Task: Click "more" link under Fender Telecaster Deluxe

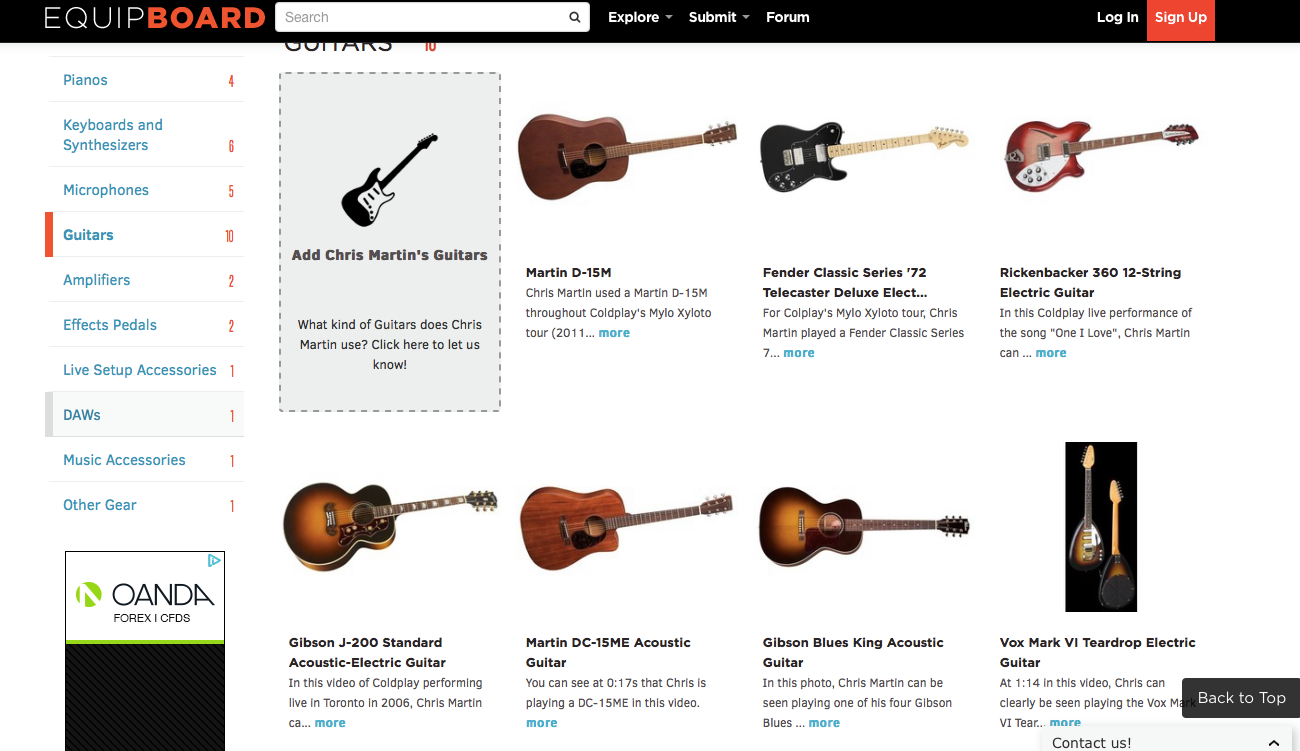Action: (x=799, y=353)
